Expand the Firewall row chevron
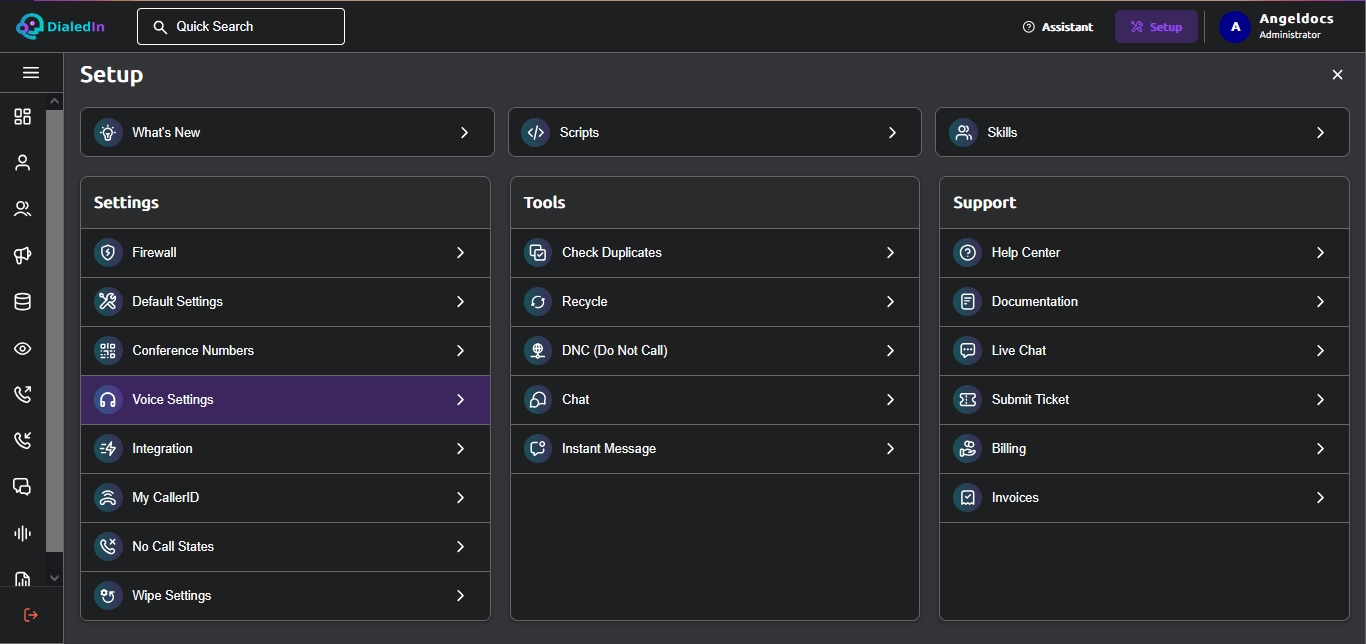This screenshot has height=644, width=1366. click(460, 253)
